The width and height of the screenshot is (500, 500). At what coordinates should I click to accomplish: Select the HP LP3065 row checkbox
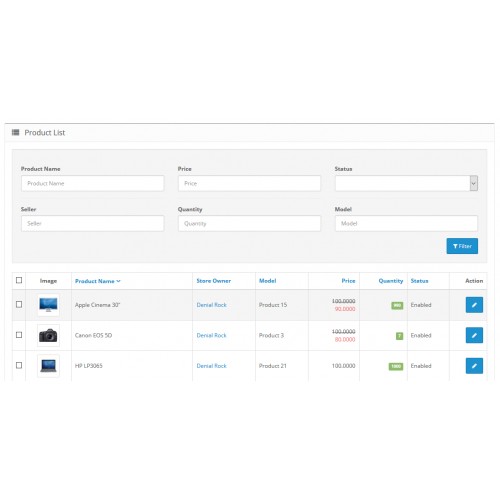[x=19, y=365]
